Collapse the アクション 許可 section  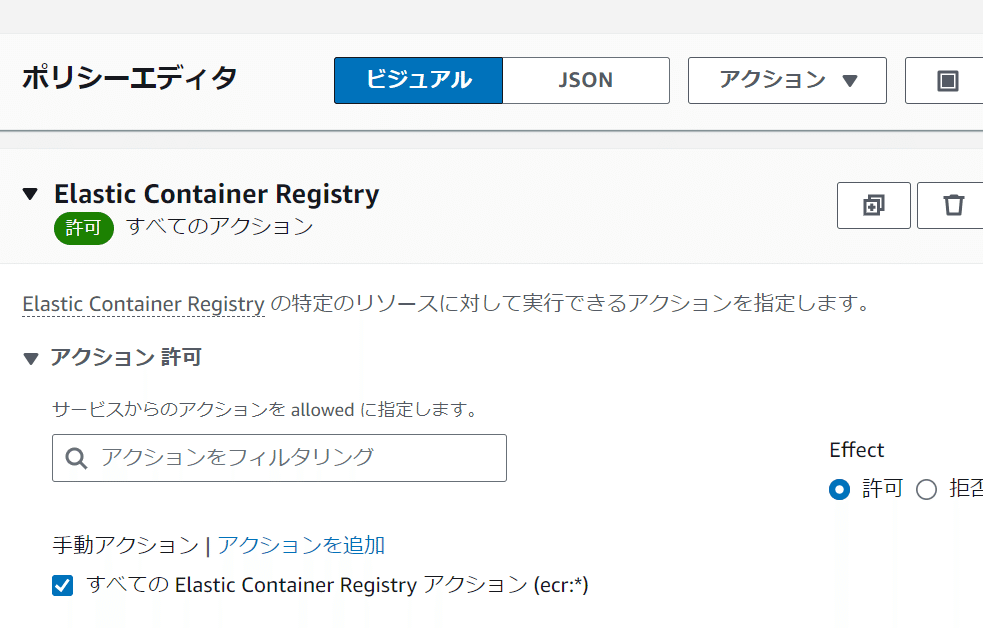tap(31, 358)
